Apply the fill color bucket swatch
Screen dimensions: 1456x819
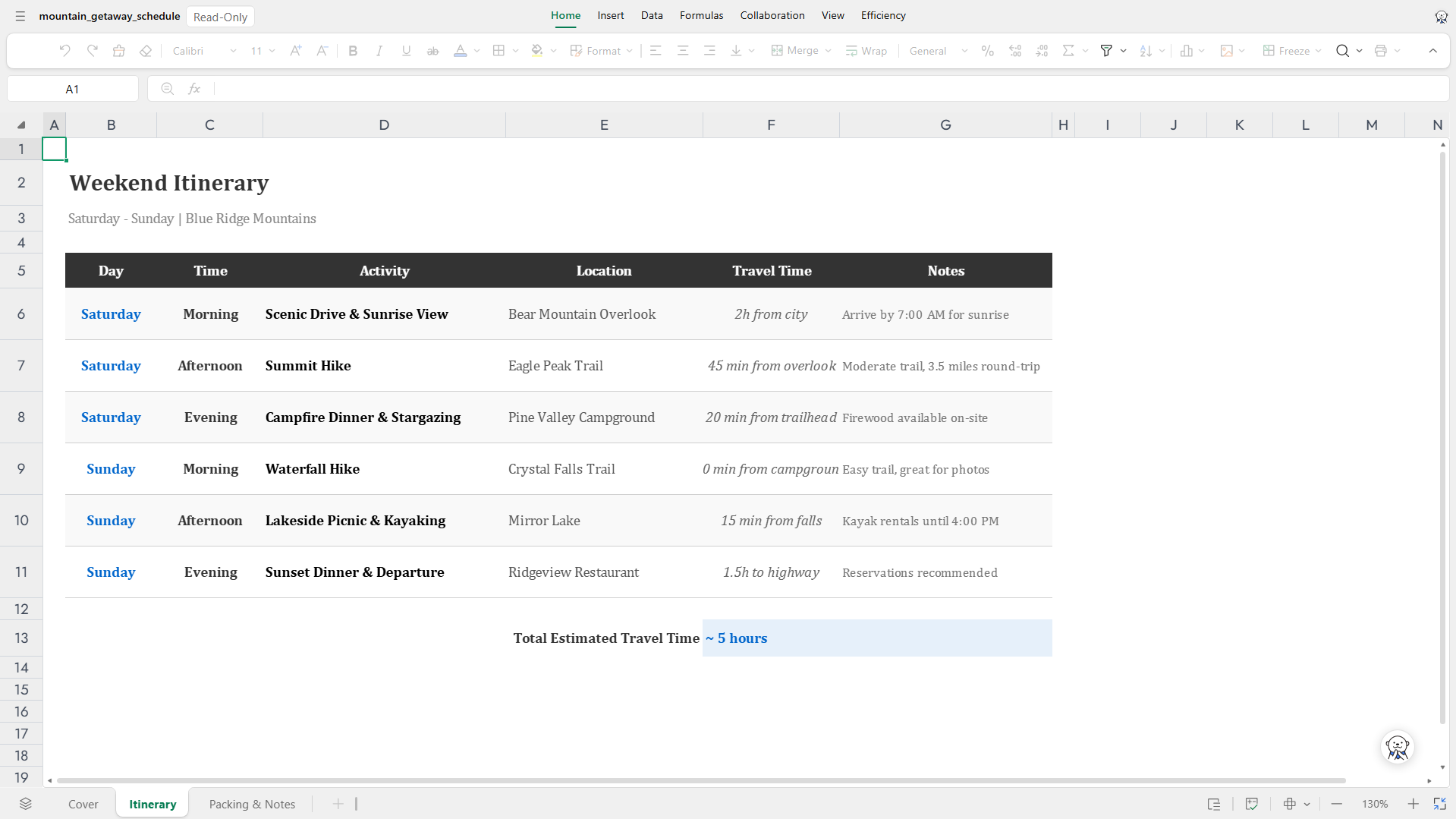point(537,51)
